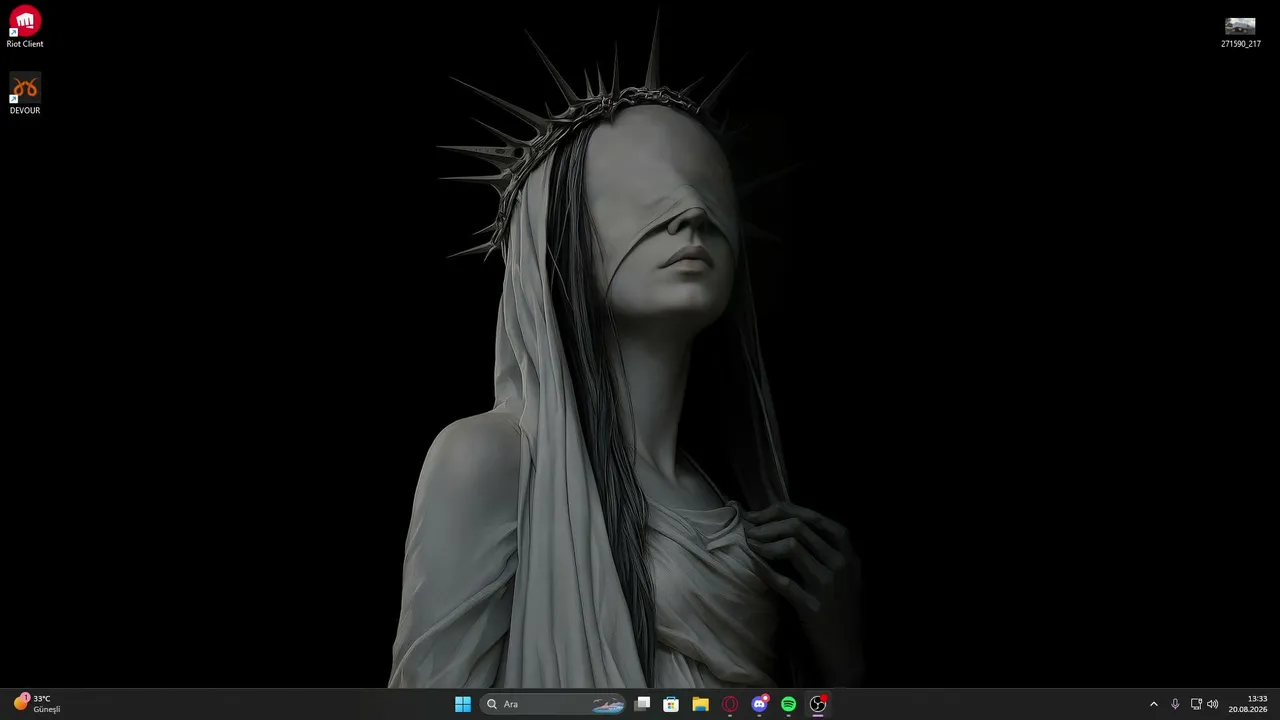1280x720 pixels.
Task: Click the Ara search box in taskbar
Action: coord(553,704)
